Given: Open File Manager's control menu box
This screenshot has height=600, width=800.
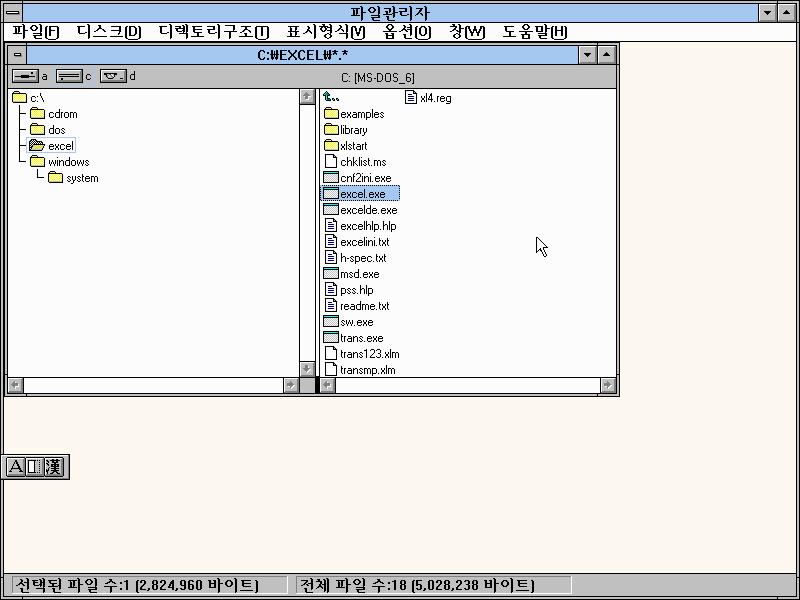Looking at the screenshot, I should coord(13,12).
